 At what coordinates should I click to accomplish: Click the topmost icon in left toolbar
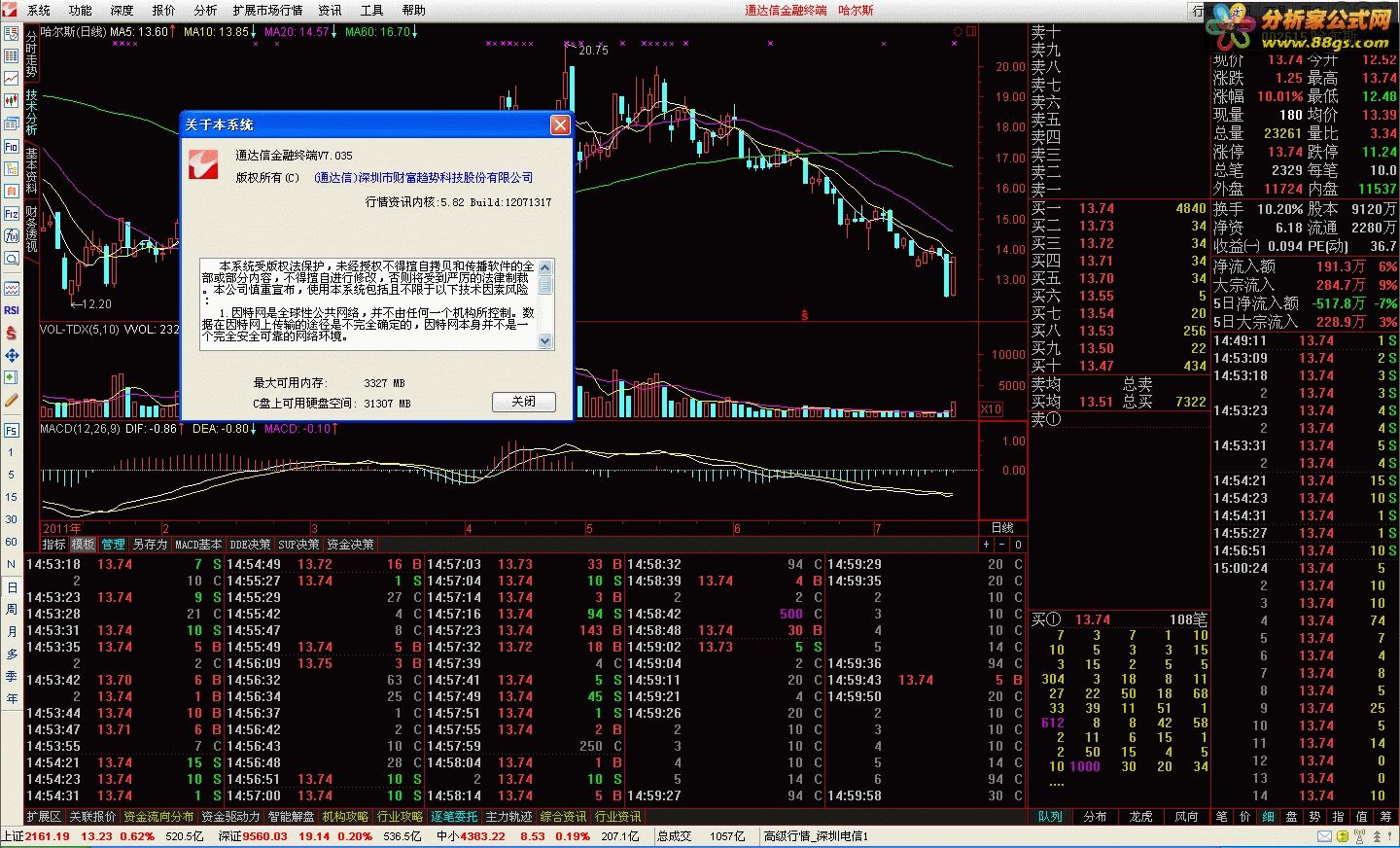tap(12, 33)
